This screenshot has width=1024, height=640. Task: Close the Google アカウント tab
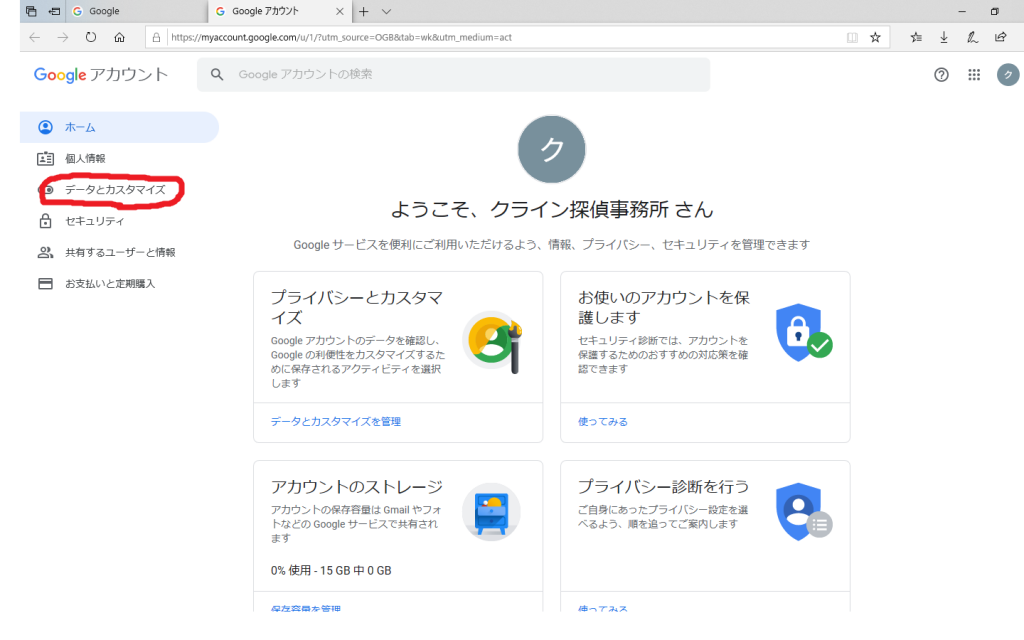click(x=340, y=11)
